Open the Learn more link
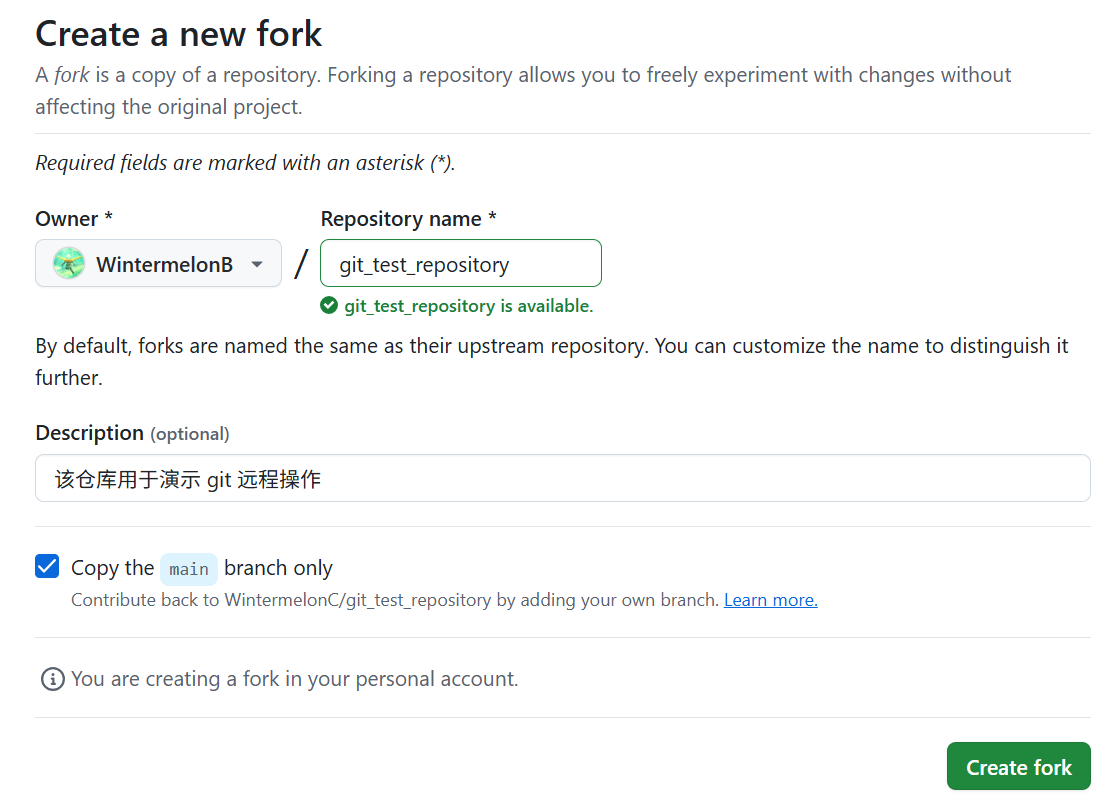 [x=770, y=600]
